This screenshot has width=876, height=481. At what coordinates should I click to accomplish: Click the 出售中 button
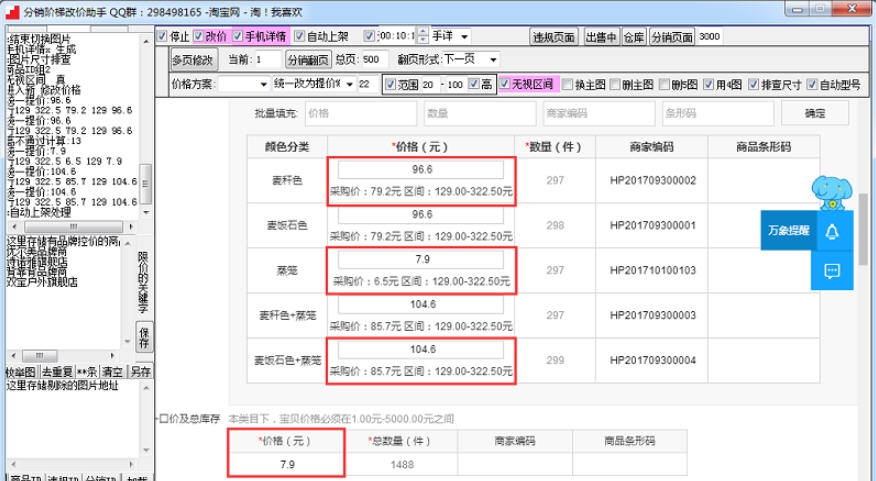(x=601, y=37)
